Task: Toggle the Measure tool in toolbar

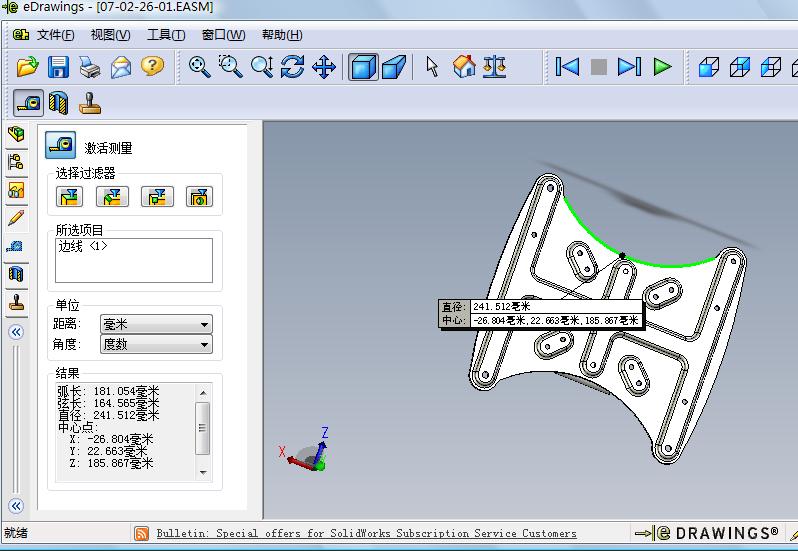Action: click(28, 103)
